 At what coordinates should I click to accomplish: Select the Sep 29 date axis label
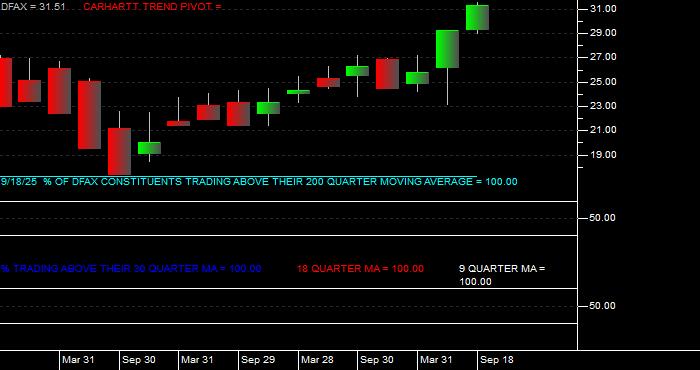coord(258,360)
